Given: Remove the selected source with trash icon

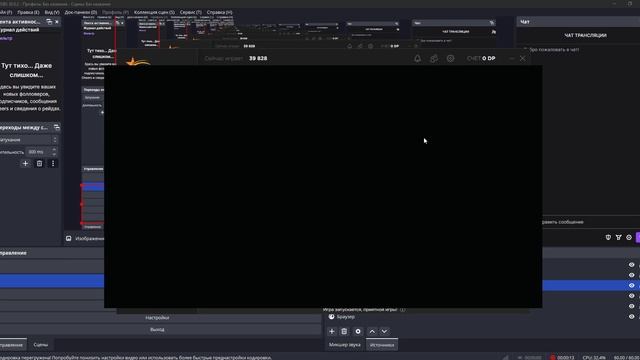Looking at the screenshot, I should (344, 331).
